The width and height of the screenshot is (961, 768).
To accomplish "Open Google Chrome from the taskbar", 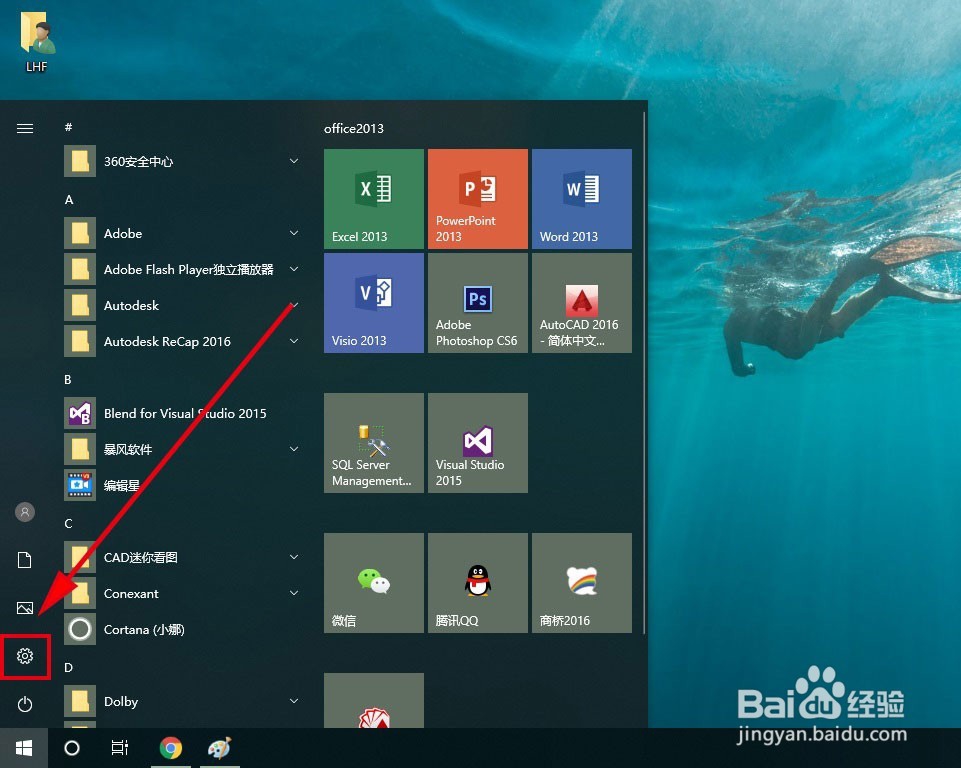I will pyautogui.click(x=170, y=747).
